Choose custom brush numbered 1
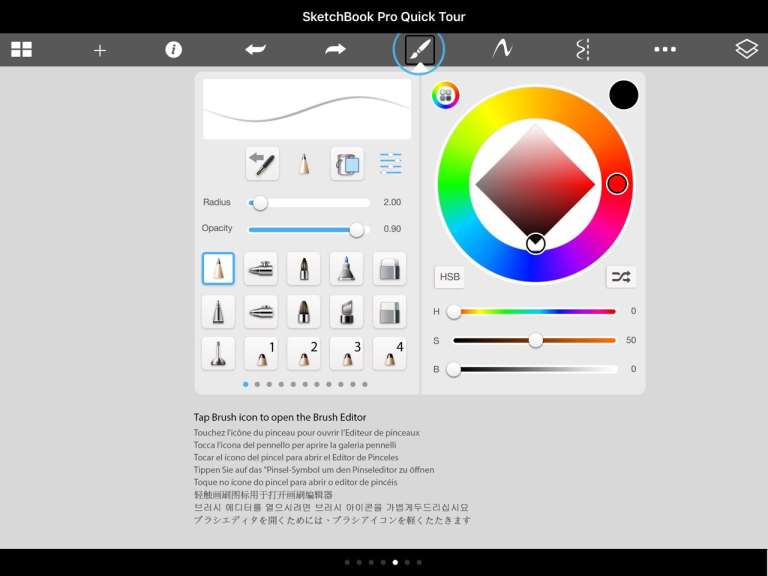 pyautogui.click(x=261, y=354)
